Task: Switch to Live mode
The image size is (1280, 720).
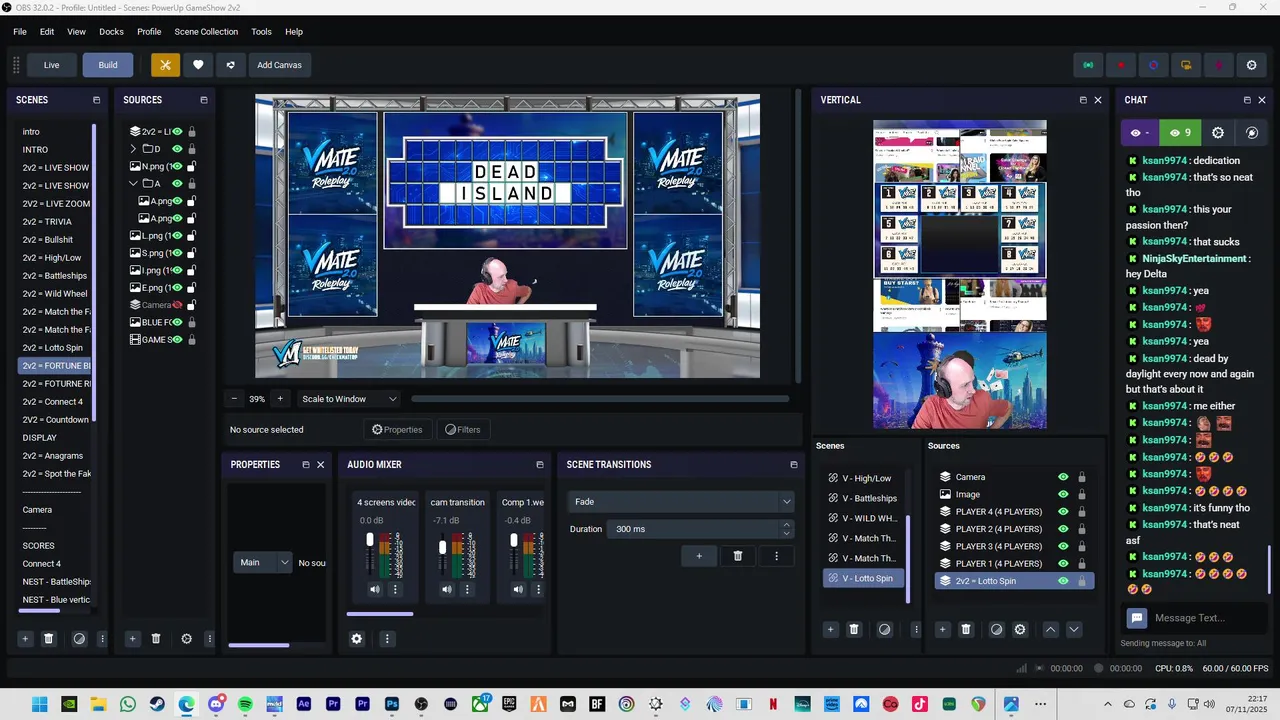Action: (51, 65)
